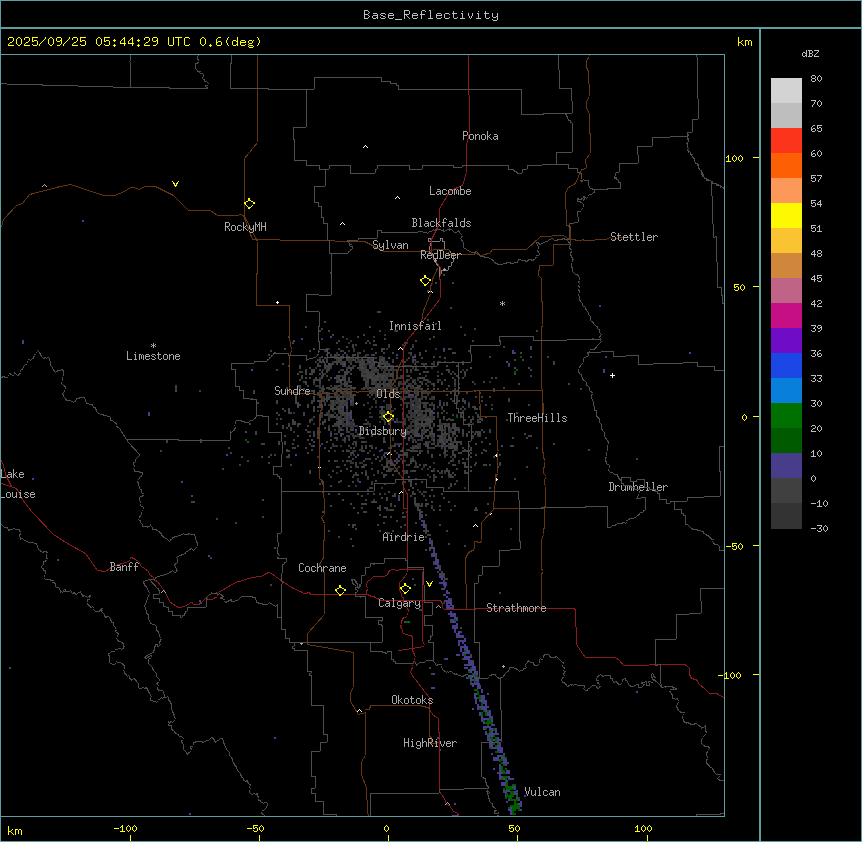Click the Banff town label
The height and width of the screenshot is (842, 862).
(x=124, y=567)
